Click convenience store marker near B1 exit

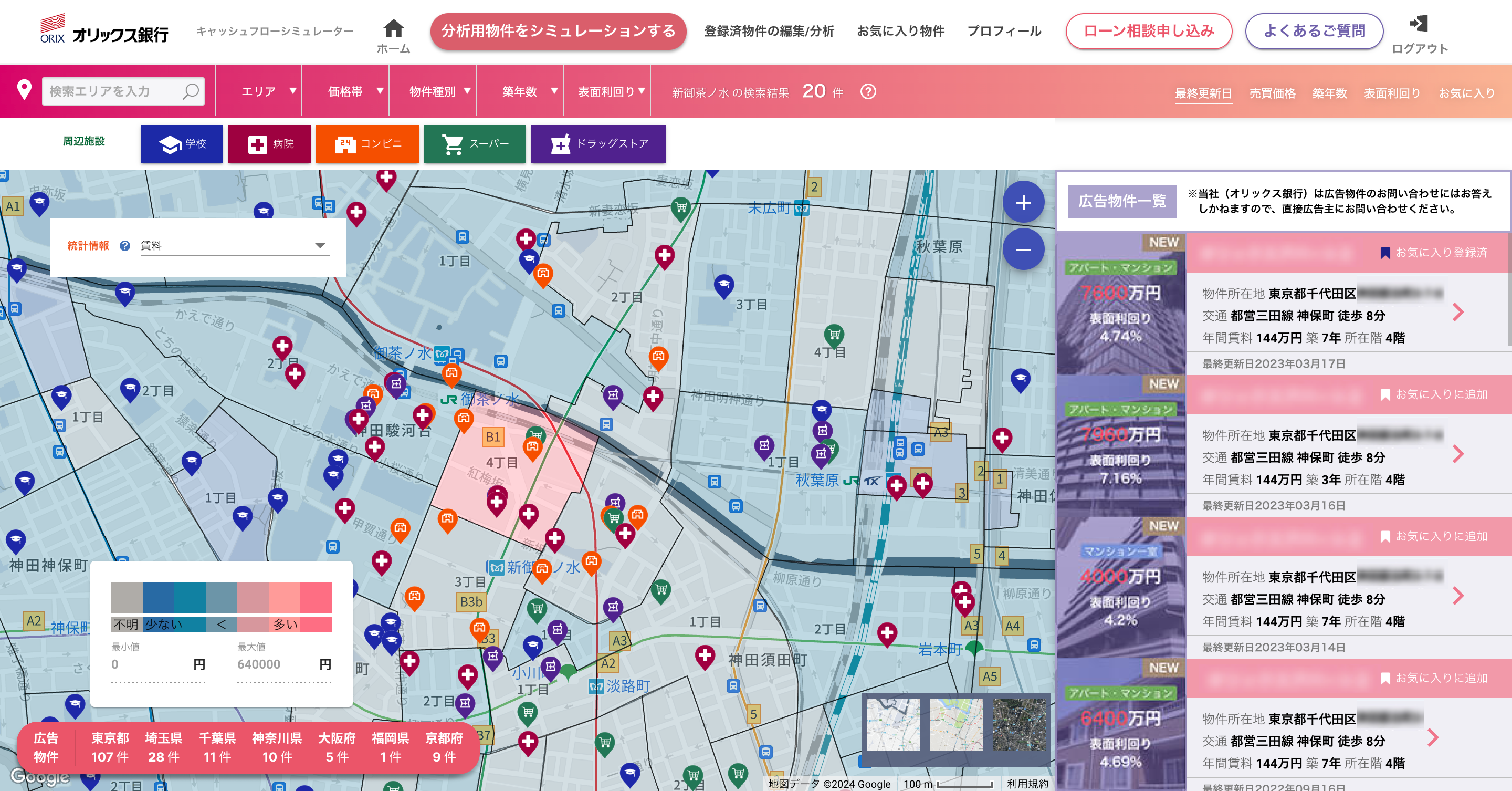pyautogui.click(x=464, y=420)
